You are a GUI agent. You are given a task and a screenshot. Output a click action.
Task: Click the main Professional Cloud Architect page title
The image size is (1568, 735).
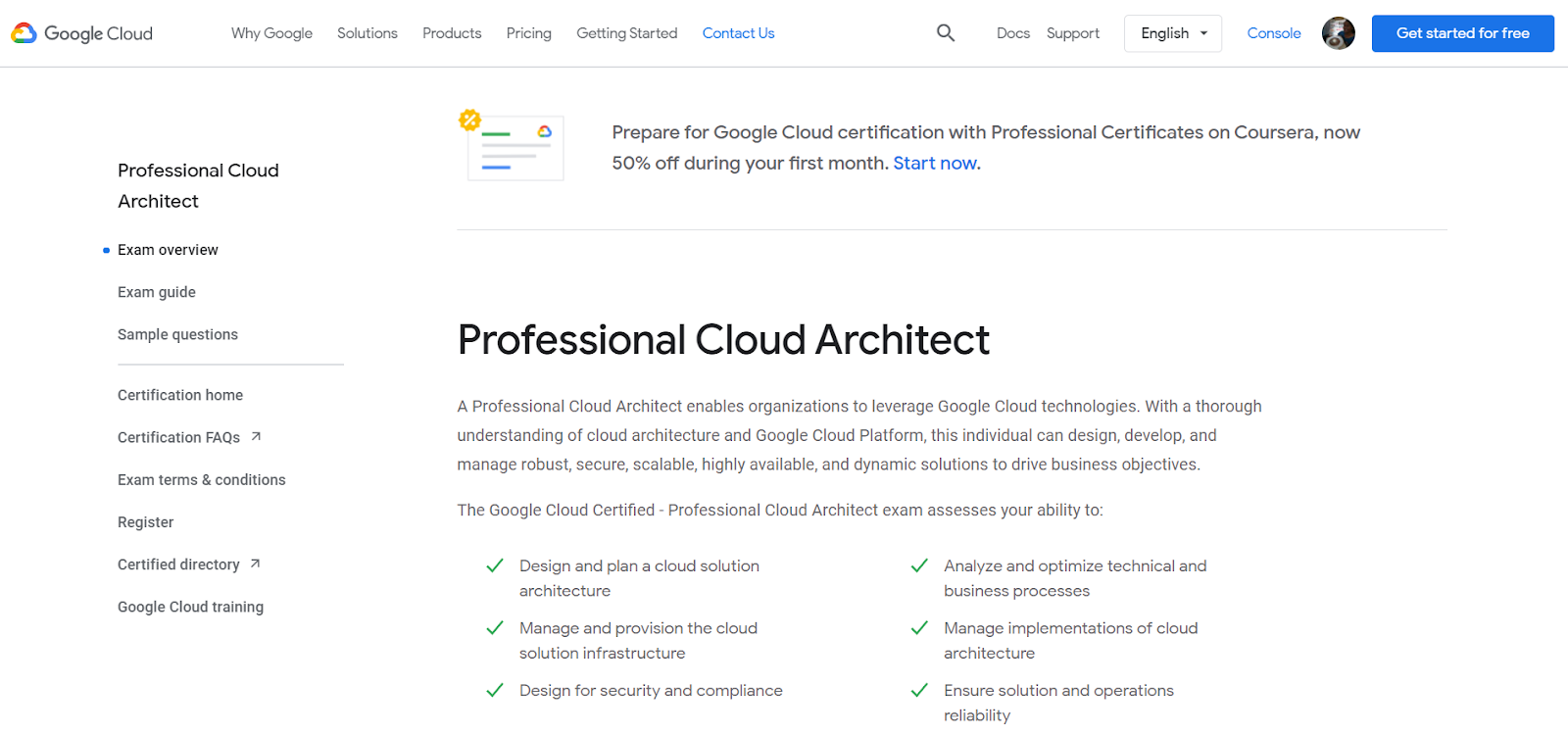pos(723,340)
